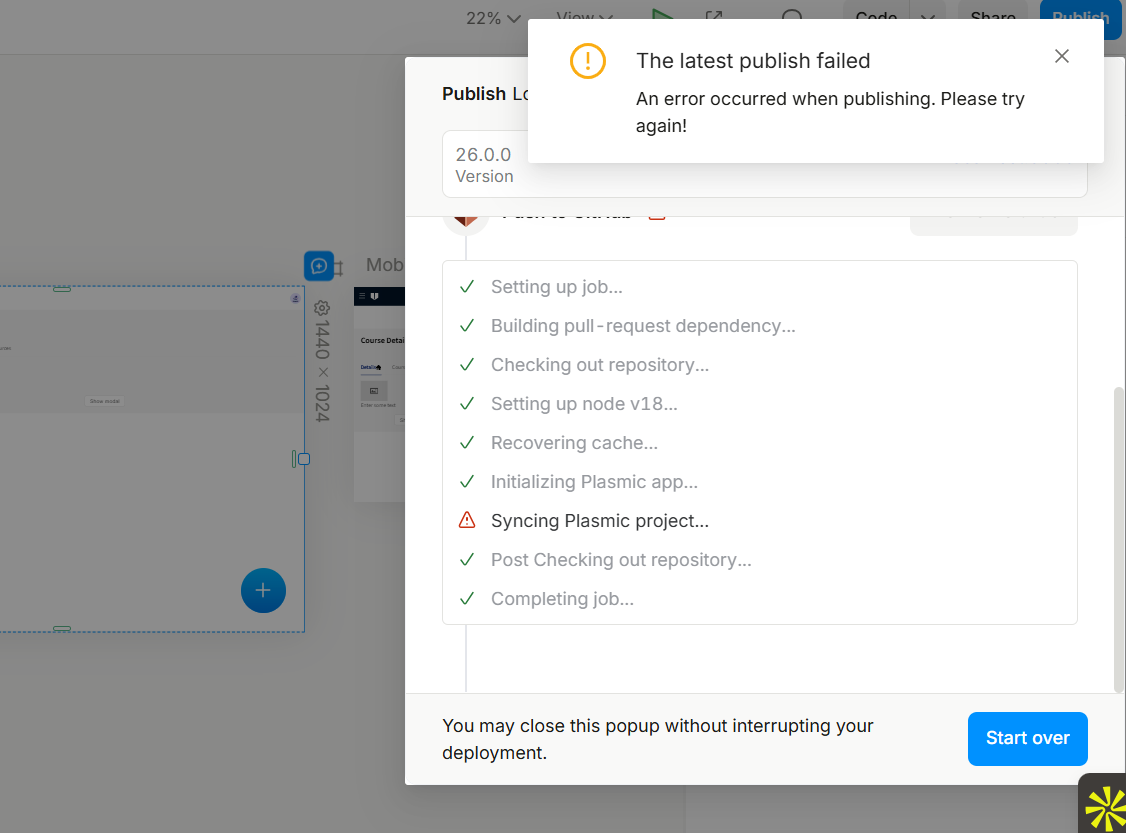Dismiss the publish failed notification

pyautogui.click(x=1062, y=57)
